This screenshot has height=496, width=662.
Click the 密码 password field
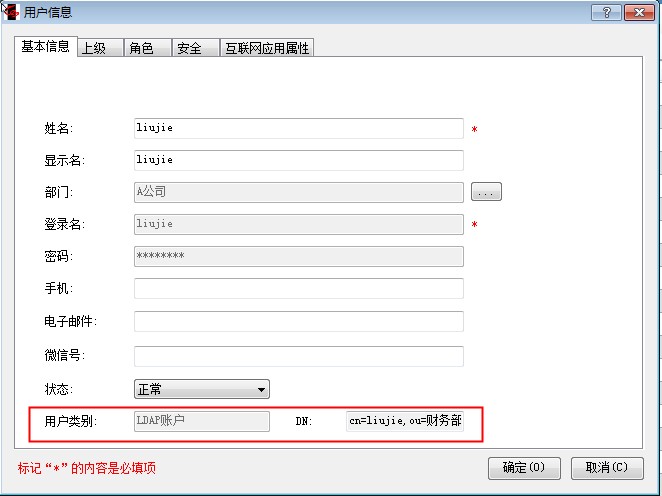click(298, 256)
